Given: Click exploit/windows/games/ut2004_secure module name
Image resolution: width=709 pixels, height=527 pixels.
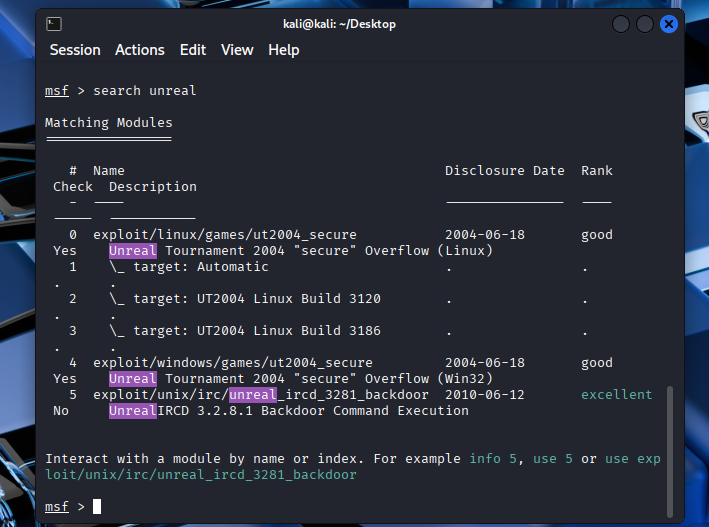Looking at the screenshot, I should point(233,363).
